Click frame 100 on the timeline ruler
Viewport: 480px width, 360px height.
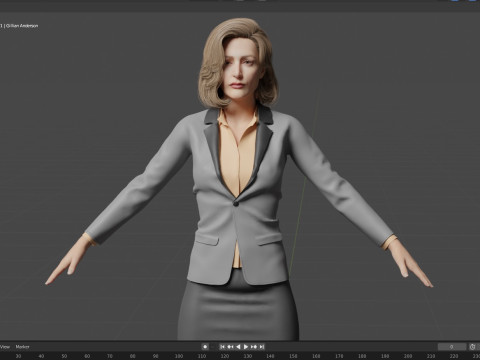tap(179, 356)
